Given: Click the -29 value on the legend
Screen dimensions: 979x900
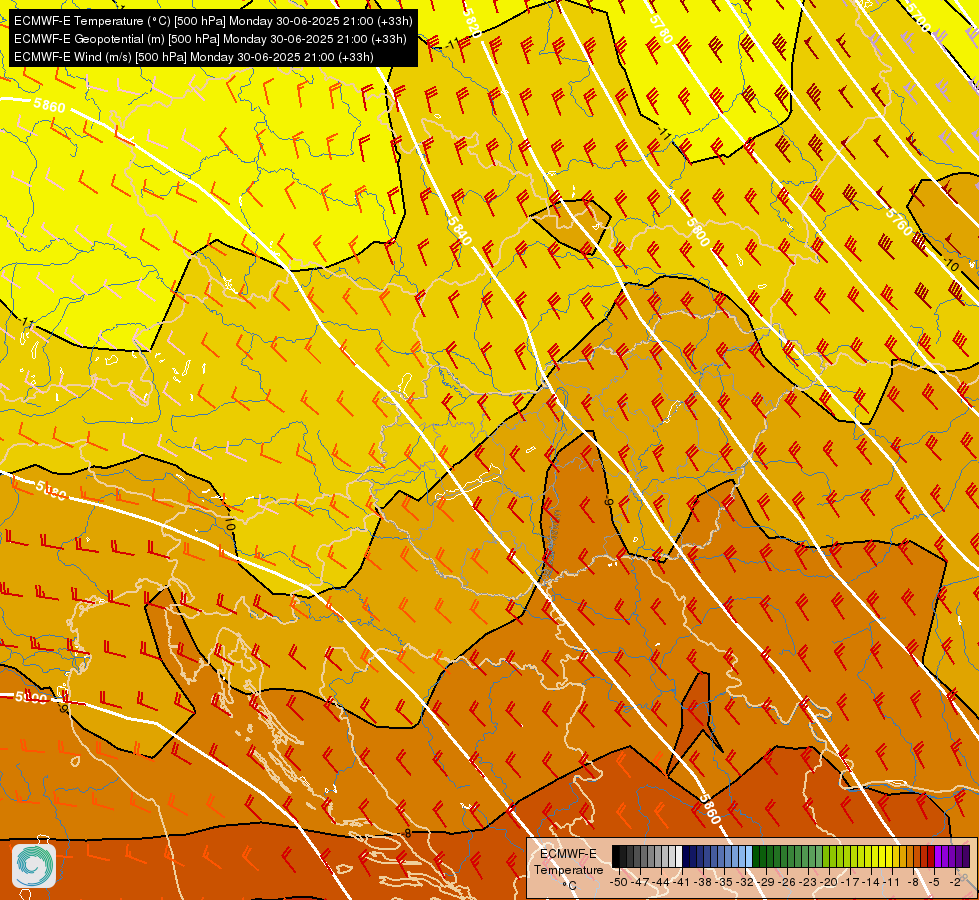Looking at the screenshot, I should [765, 882].
